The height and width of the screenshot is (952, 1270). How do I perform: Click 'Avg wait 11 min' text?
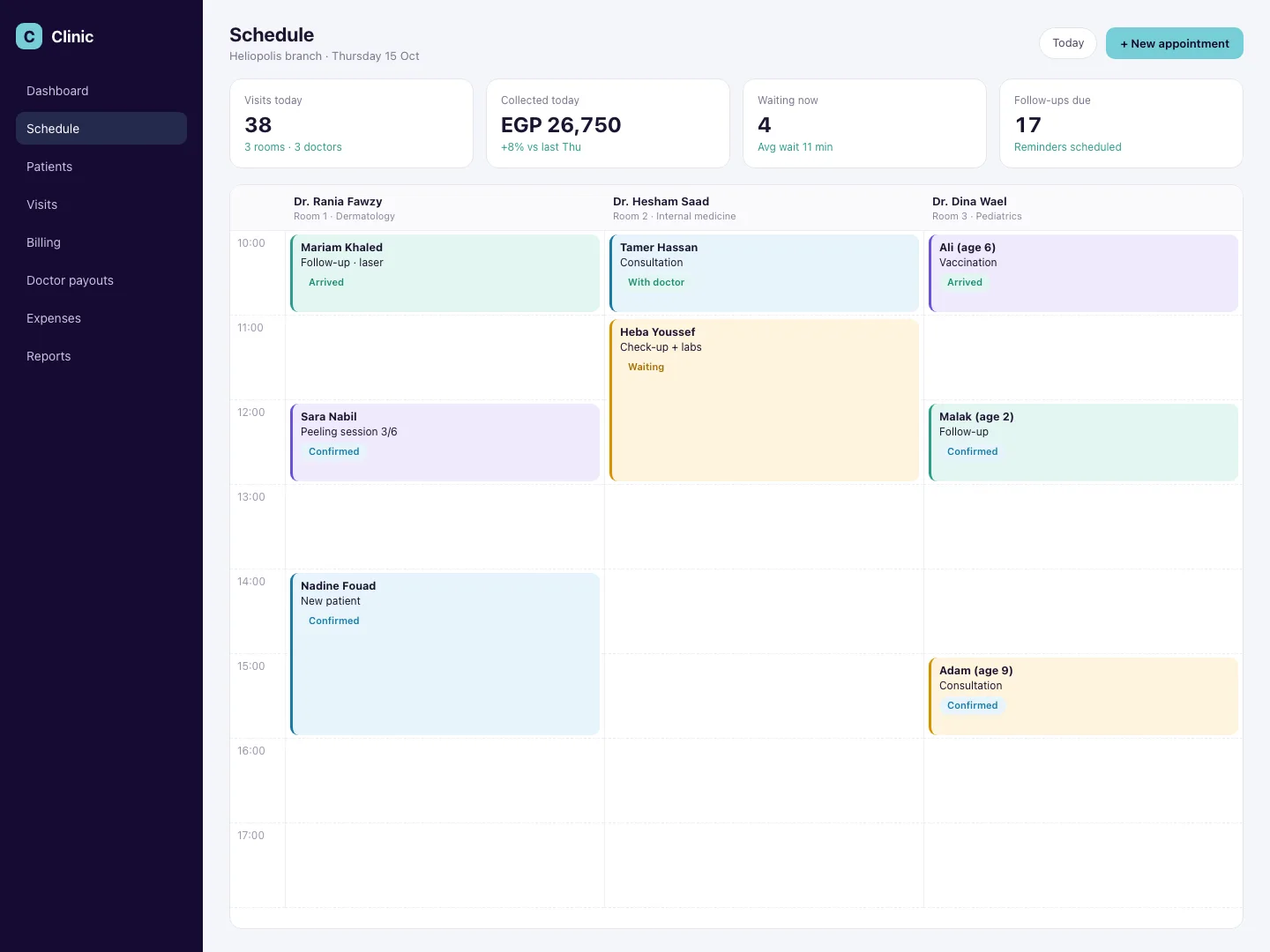coord(795,147)
